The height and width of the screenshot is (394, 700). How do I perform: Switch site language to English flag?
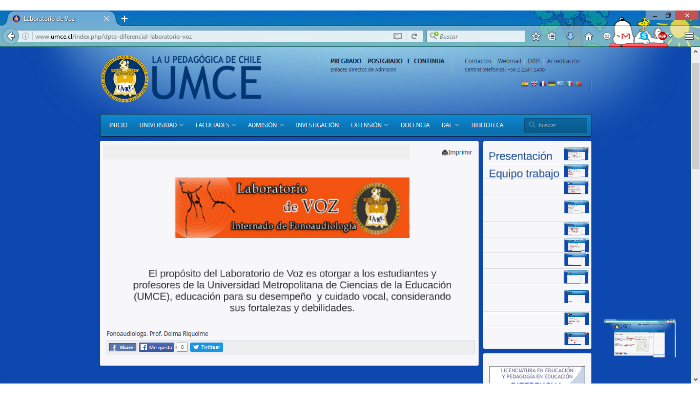534,83
